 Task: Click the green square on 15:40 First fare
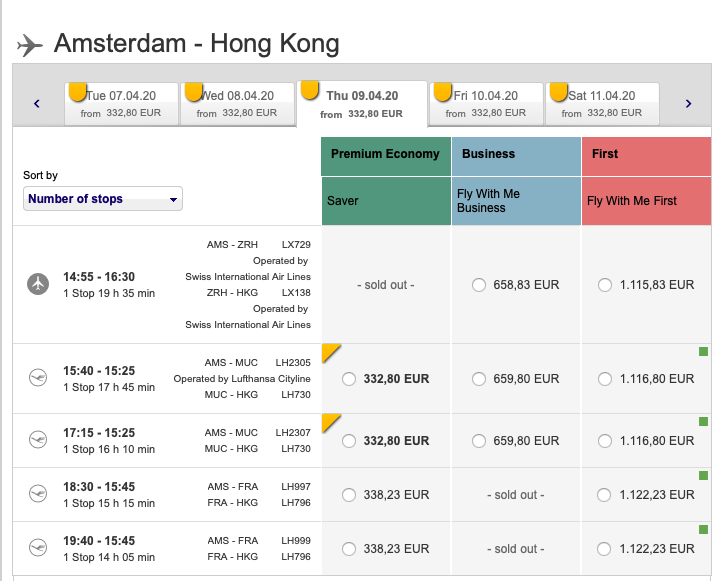coord(703,351)
